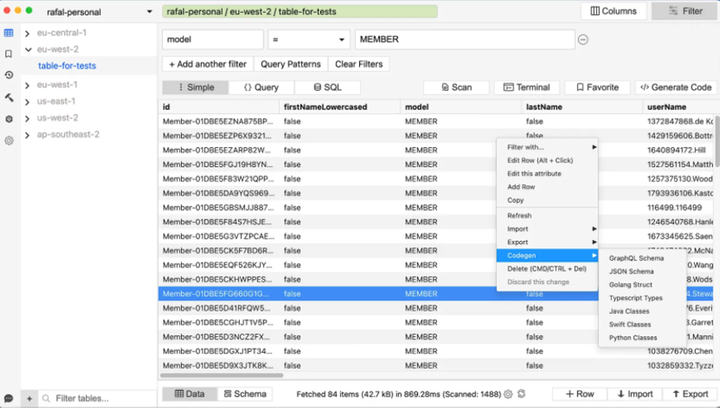Choose Copy in context menu
The image size is (720, 408).
point(547,201)
